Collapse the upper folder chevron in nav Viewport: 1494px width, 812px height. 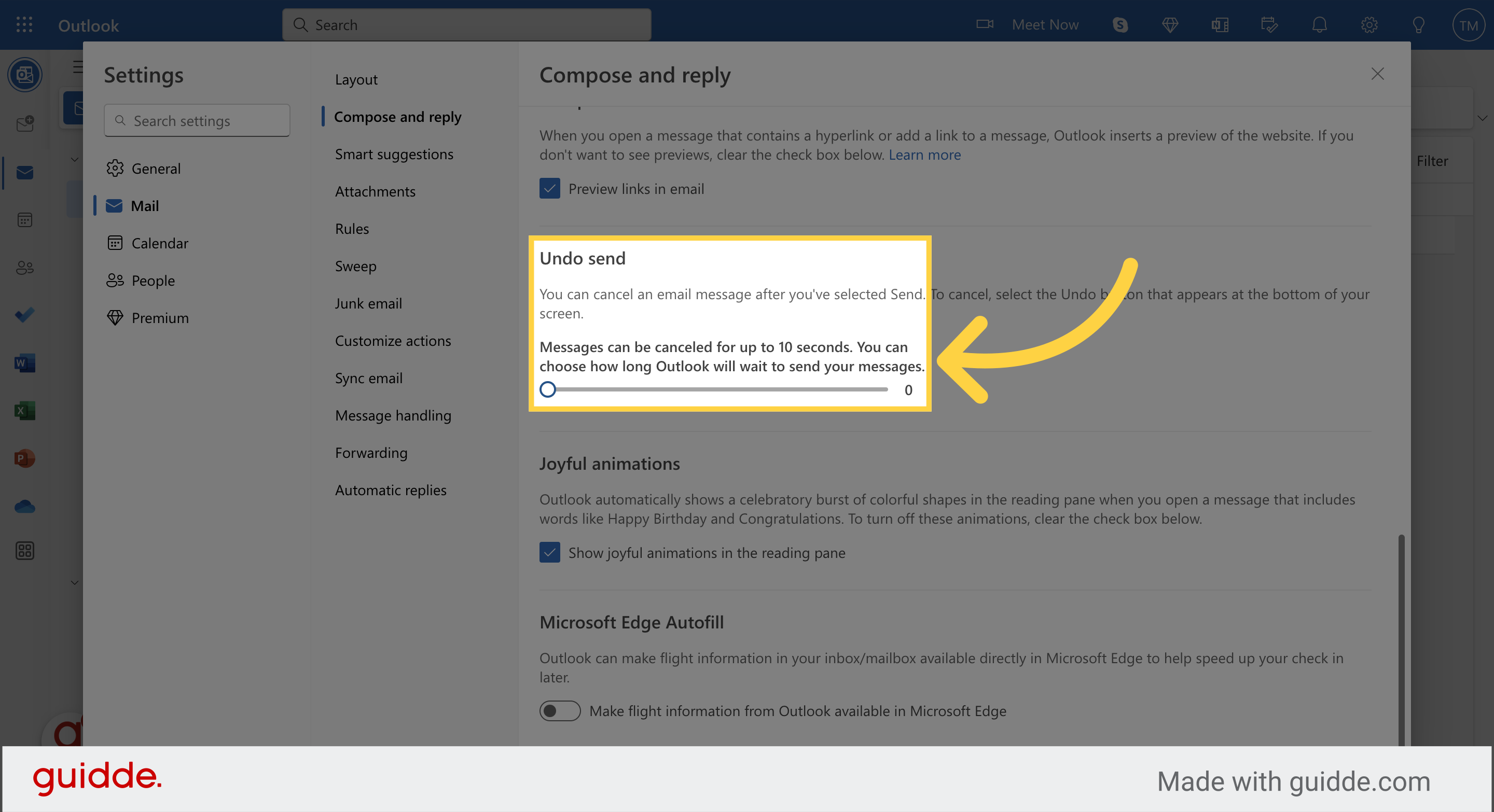(x=74, y=159)
